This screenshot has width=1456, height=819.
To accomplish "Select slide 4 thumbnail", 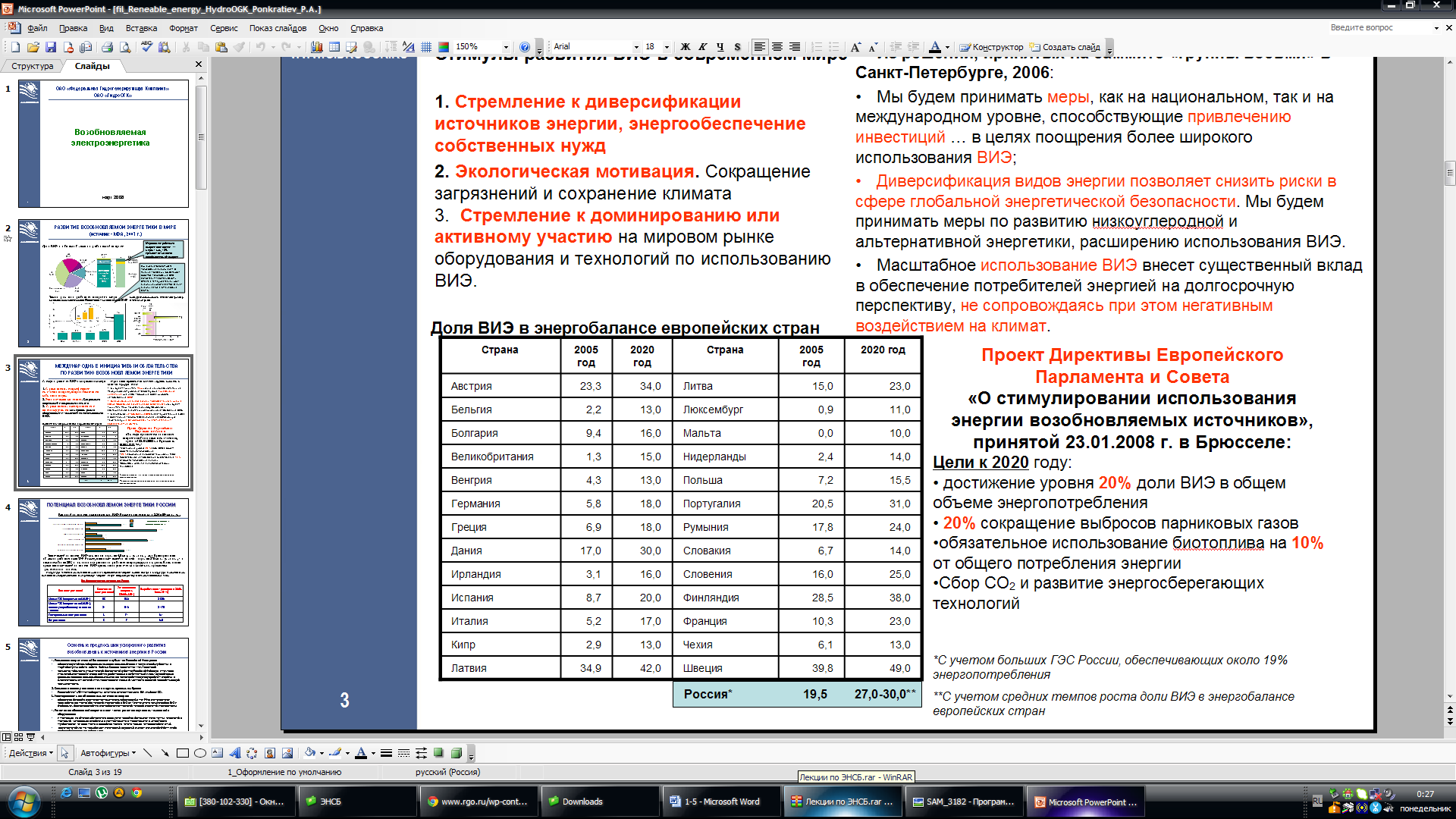I will point(103,561).
